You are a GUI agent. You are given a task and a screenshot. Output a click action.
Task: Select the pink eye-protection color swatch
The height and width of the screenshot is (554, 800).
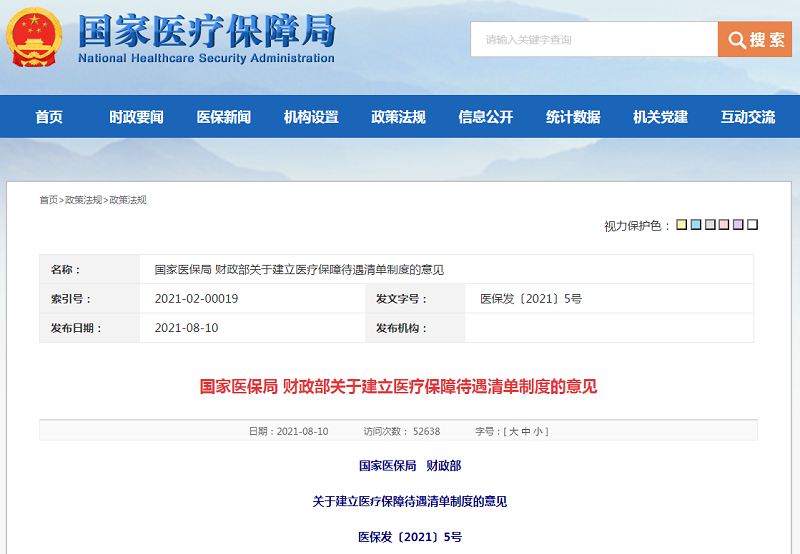(x=724, y=224)
